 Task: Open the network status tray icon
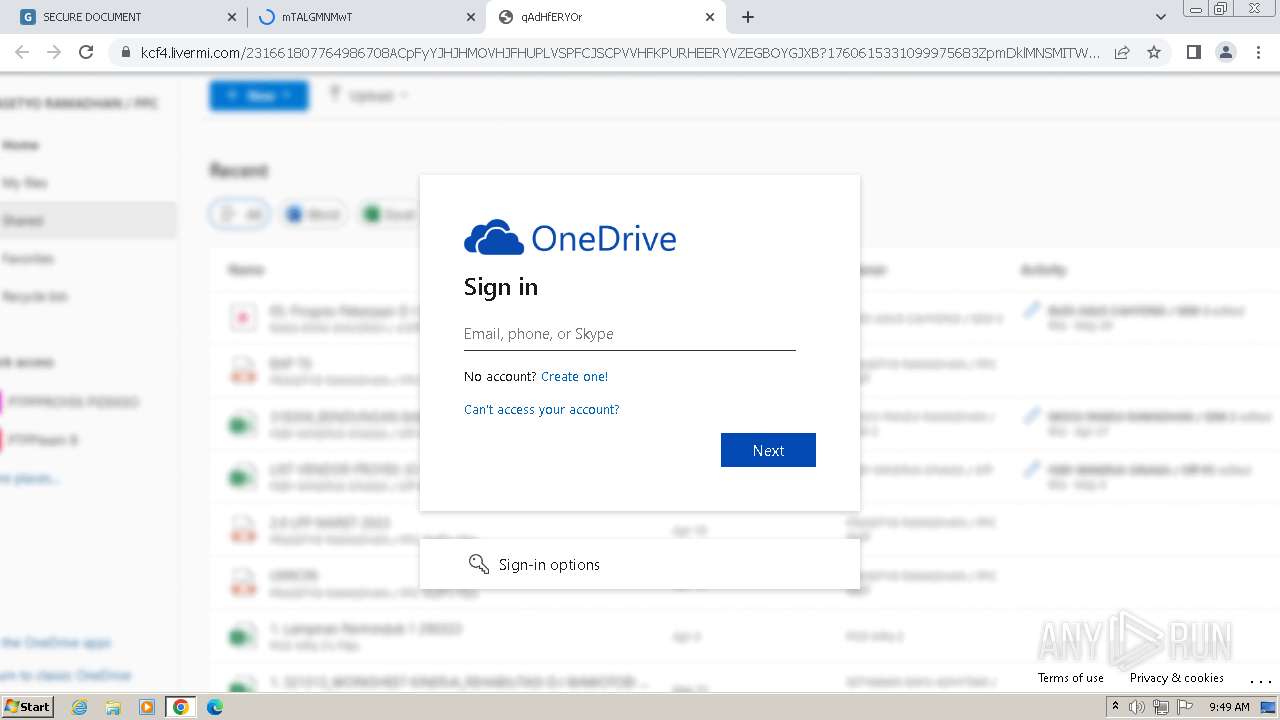point(1161,707)
